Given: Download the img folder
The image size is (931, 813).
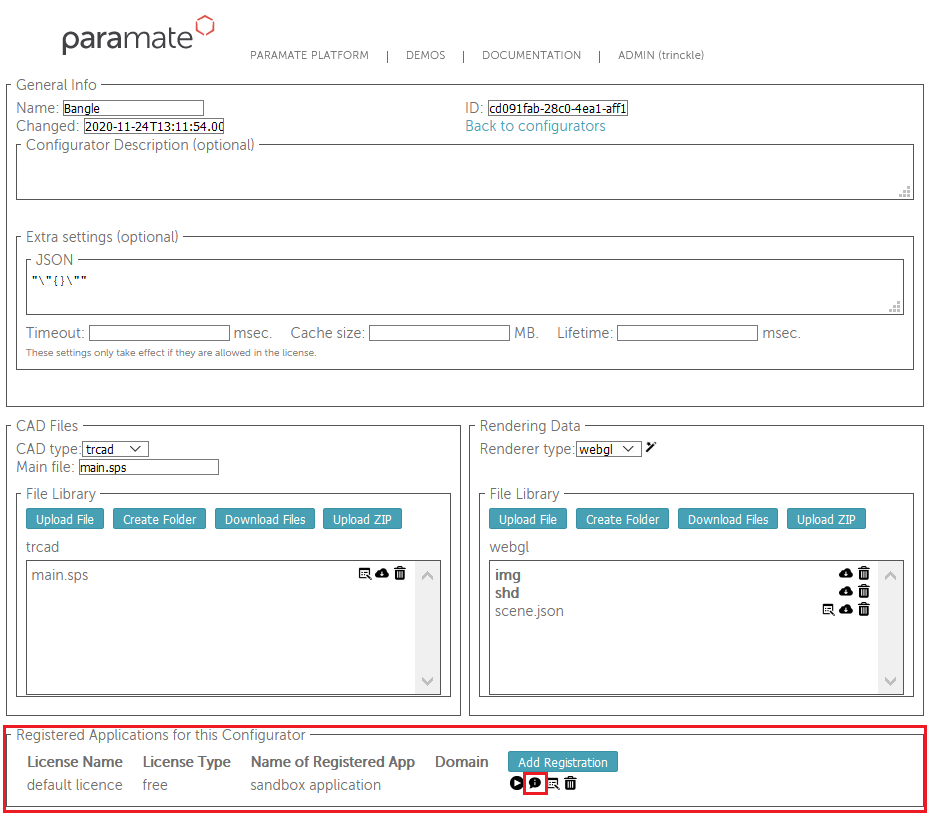Looking at the screenshot, I should 846,573.
